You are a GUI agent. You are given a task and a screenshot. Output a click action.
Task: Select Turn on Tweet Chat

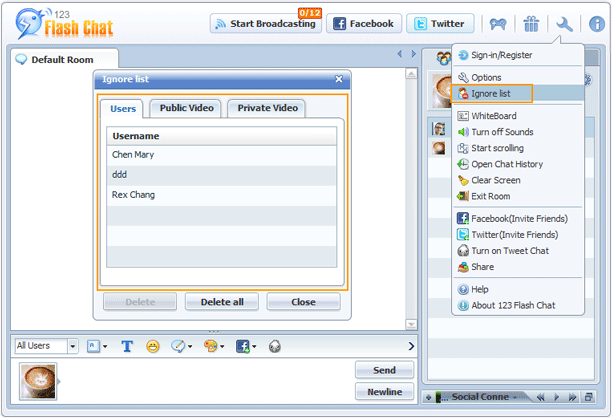pos(518,251)
